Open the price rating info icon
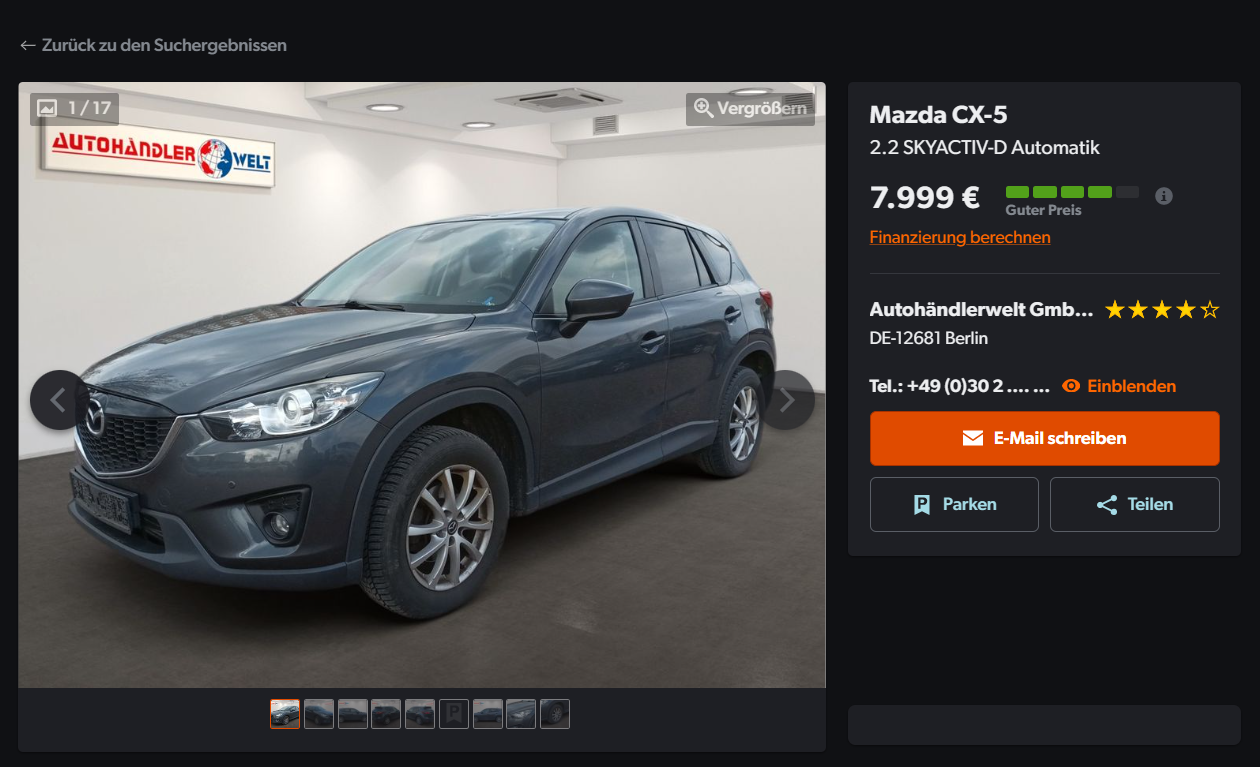 click(1163, 196)
